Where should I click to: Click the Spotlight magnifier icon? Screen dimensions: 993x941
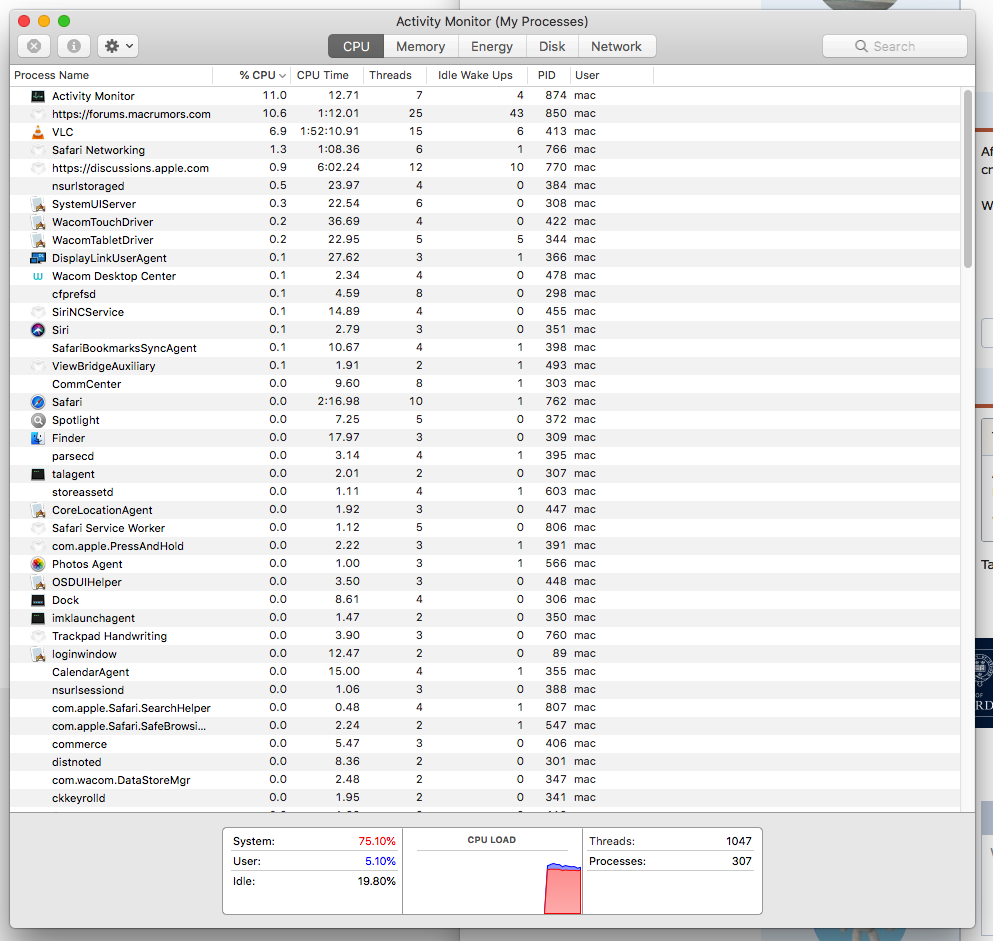point(38,420)
